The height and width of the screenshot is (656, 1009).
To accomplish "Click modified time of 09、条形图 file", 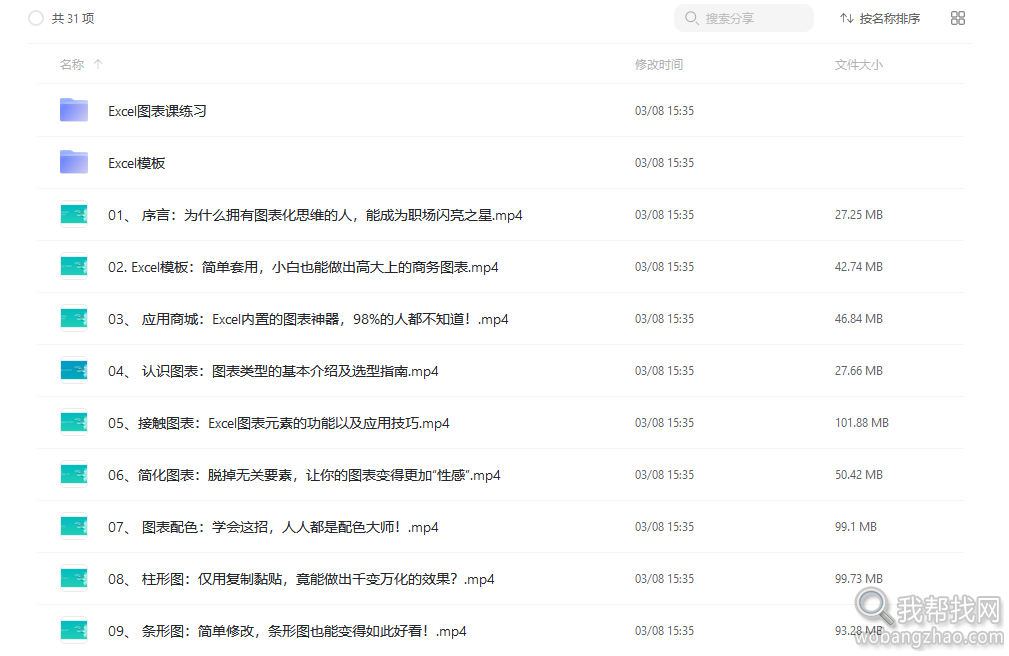I will [x=664, y=630].
